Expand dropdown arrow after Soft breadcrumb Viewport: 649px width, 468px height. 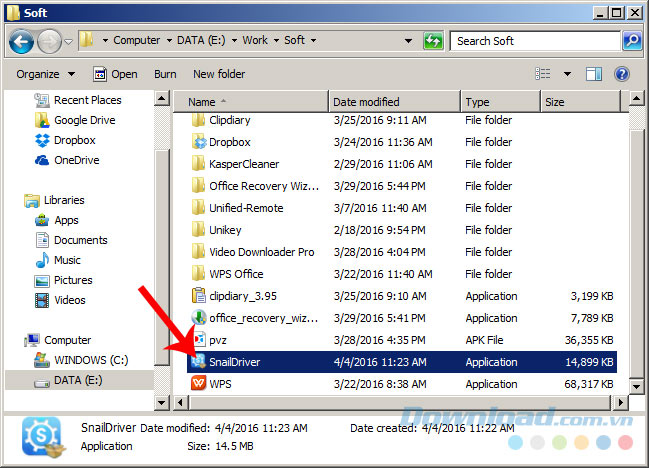click(x=313, y=41)
